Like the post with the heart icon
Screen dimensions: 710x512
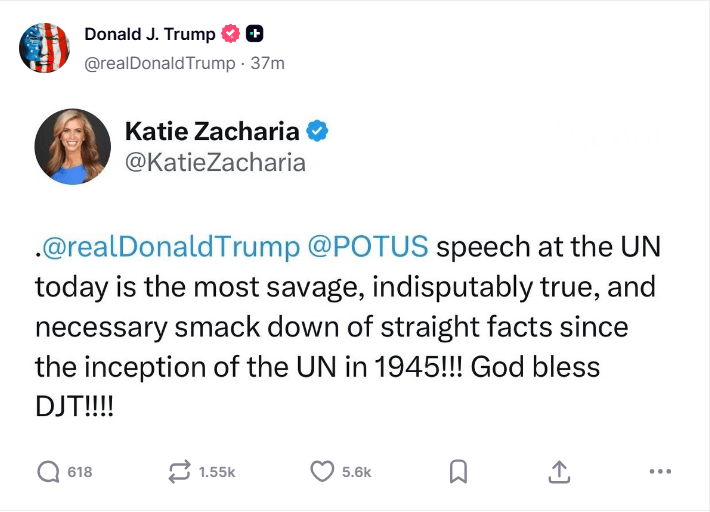[321, 471]
